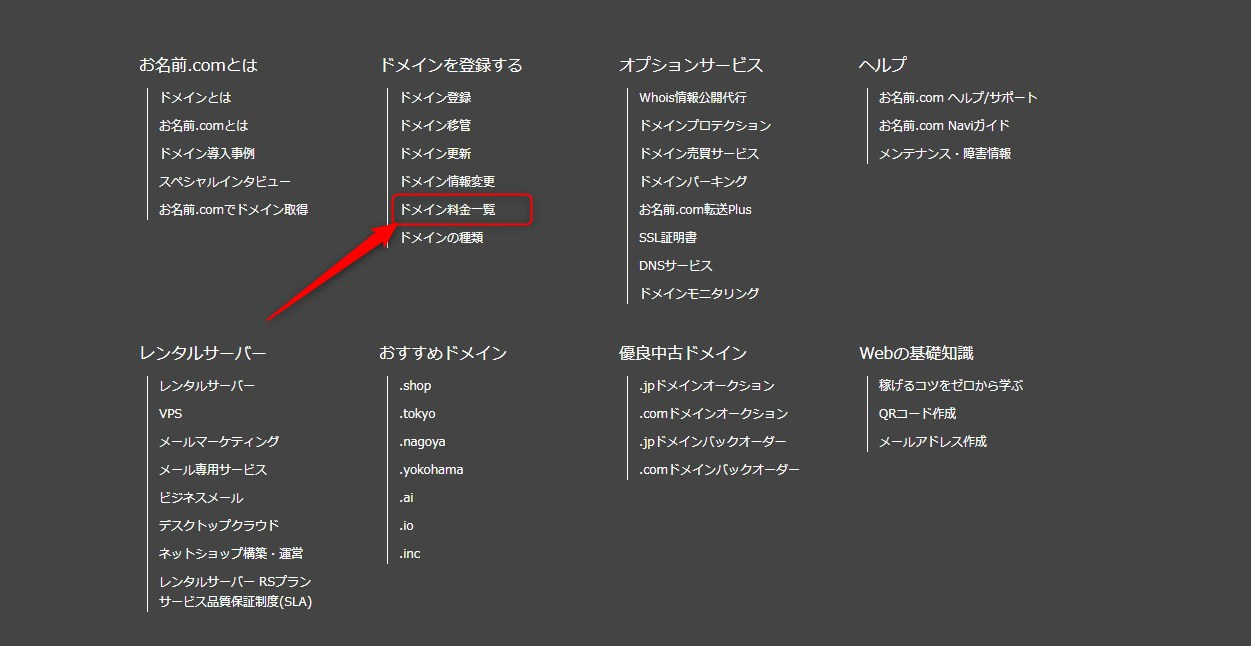Screen dimensions: 1251x646
Task: Click the お名前.comとは section heading
Action: (198, 65)
